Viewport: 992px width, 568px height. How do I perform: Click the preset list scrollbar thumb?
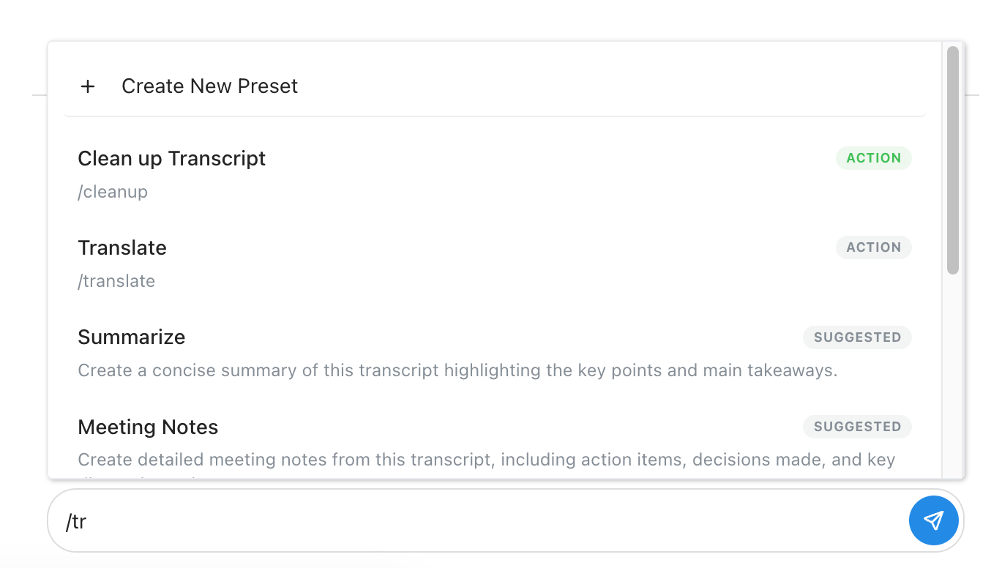coord(953,160)
